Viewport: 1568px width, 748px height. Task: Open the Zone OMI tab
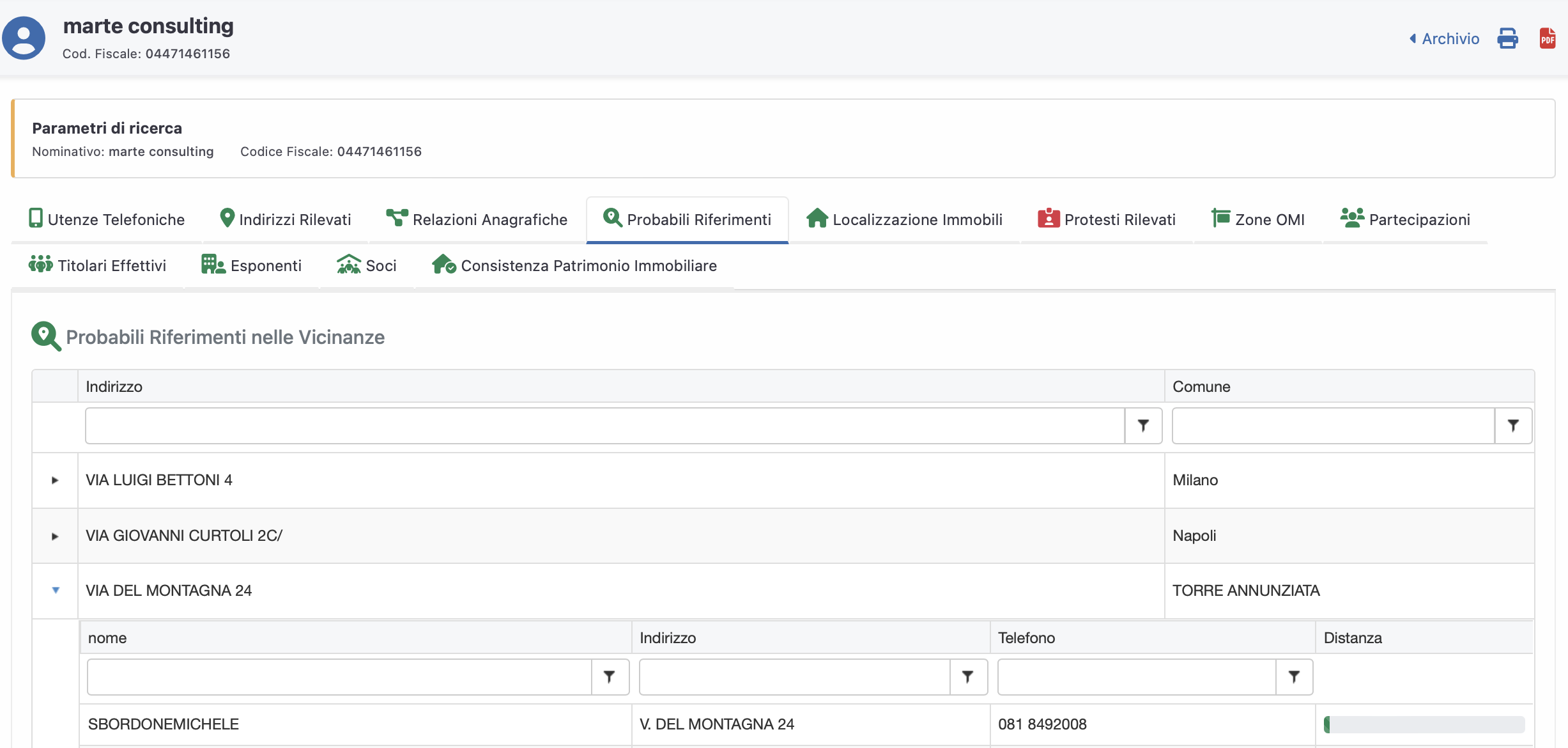coord(1257,219)
